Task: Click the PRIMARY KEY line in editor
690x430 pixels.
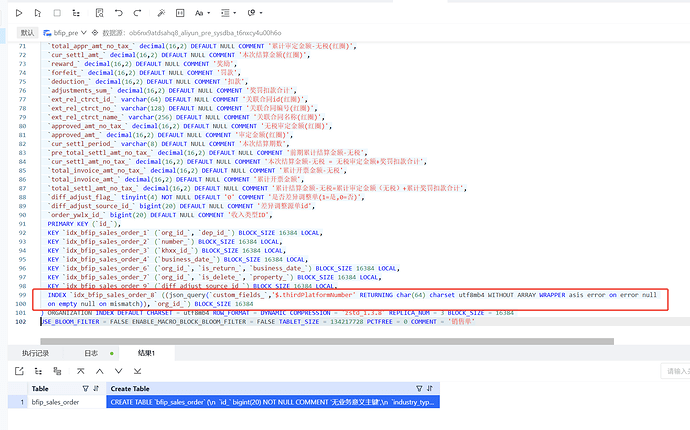Action: pyautogui.click(x=84, y=224)
